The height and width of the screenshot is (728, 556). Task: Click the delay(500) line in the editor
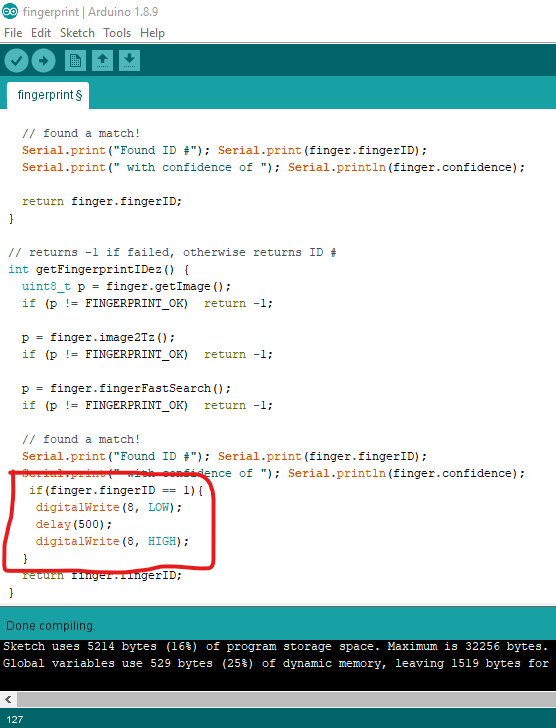click(74, 524)
